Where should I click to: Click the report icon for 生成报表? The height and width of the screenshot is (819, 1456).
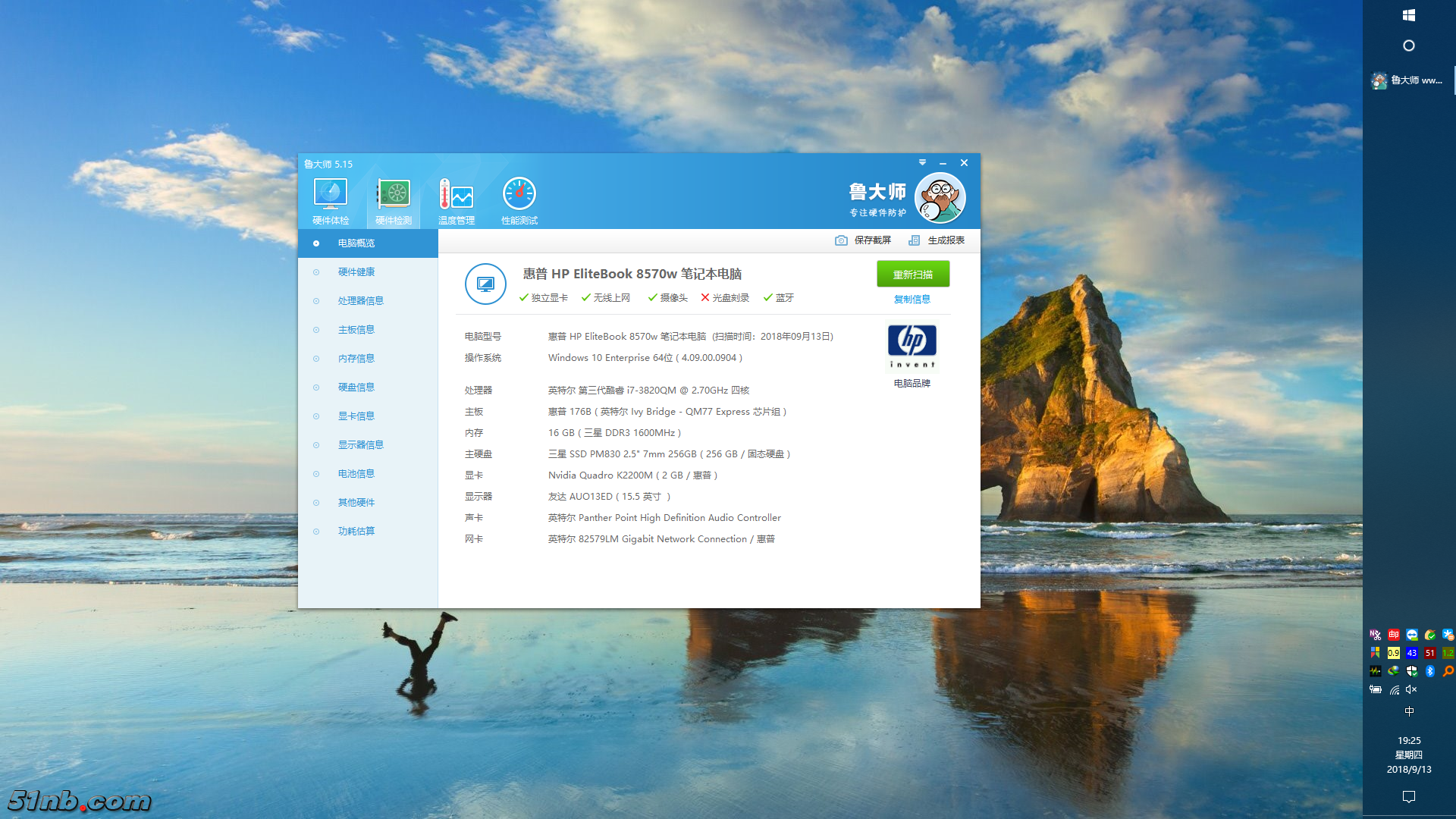tap(915, 240)
